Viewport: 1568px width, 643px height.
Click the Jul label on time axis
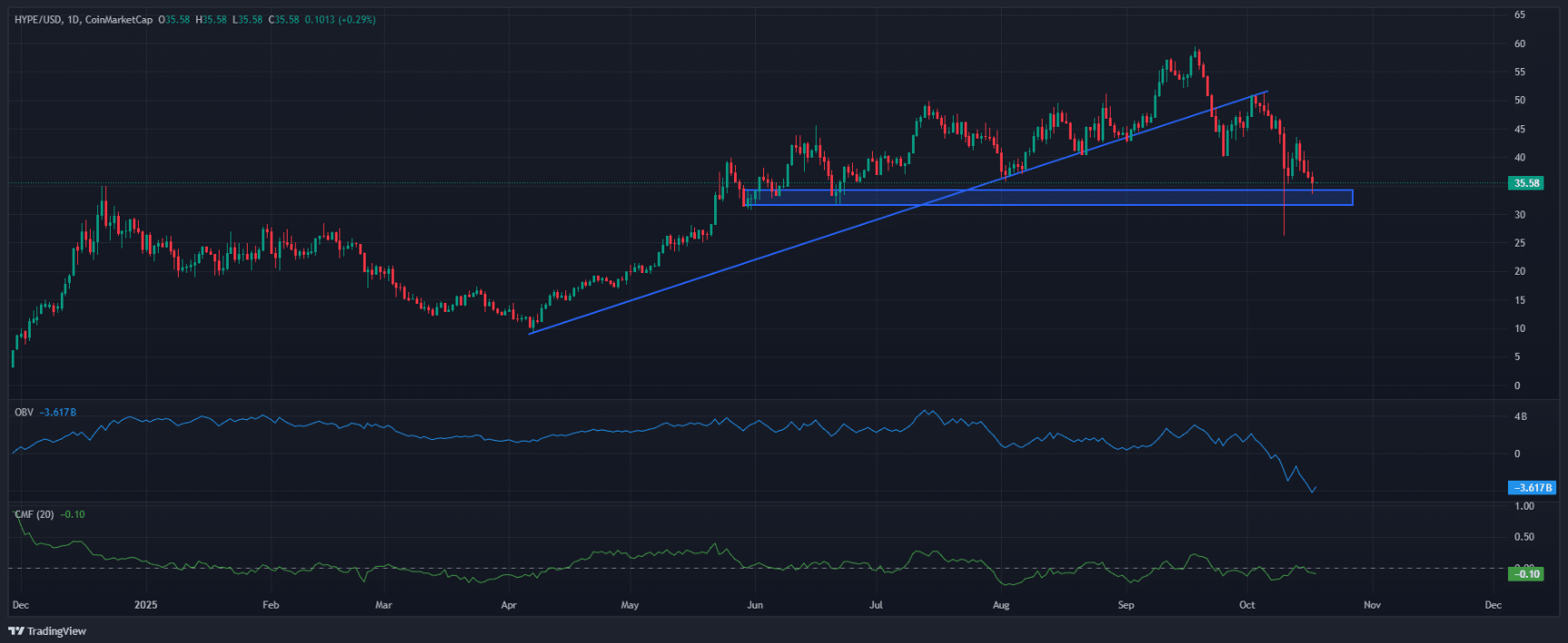[x=876, y=605]
